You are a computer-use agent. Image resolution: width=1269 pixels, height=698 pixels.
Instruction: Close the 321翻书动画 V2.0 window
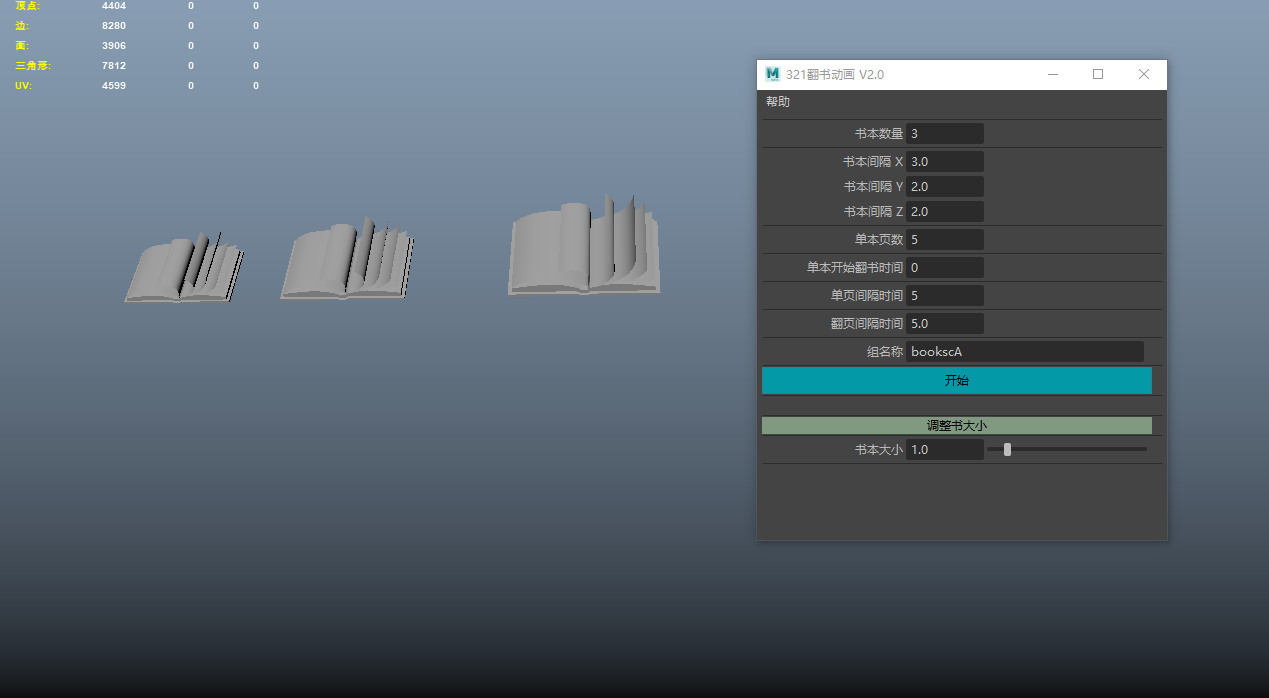click(1144, 74)
